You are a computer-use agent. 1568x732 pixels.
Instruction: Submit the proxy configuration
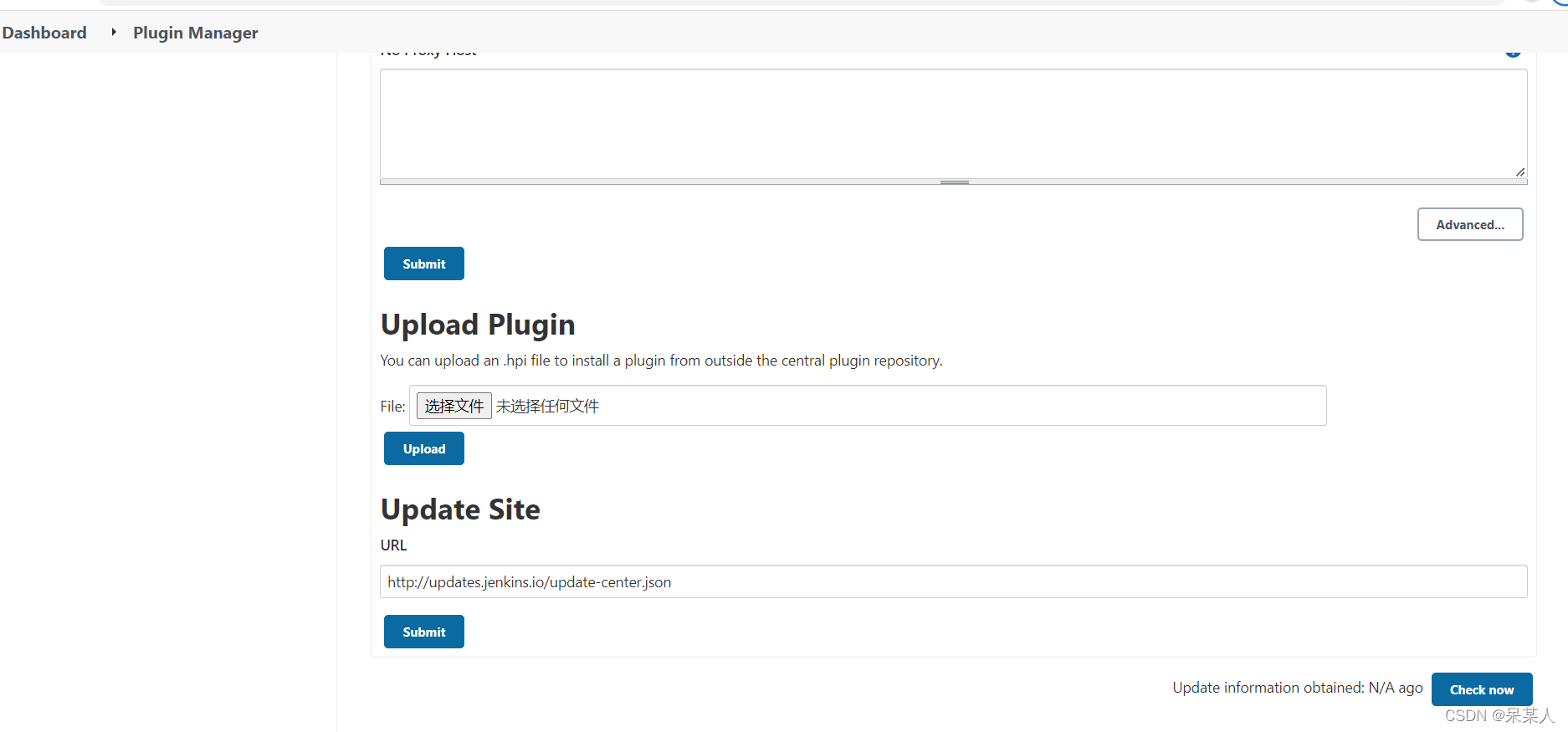tap(423, 264)
